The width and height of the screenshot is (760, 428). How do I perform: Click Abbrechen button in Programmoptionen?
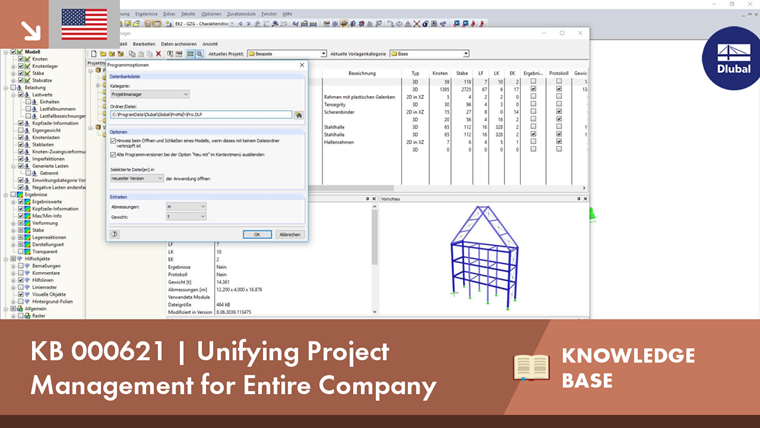point(290,235)
